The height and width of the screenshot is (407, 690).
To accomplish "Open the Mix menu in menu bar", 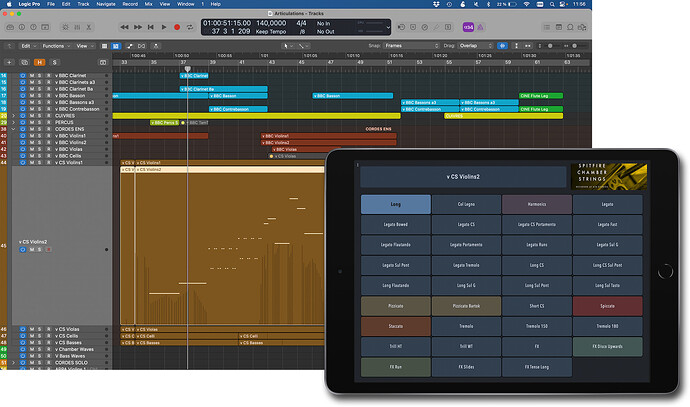I will (x=148, y=5).
